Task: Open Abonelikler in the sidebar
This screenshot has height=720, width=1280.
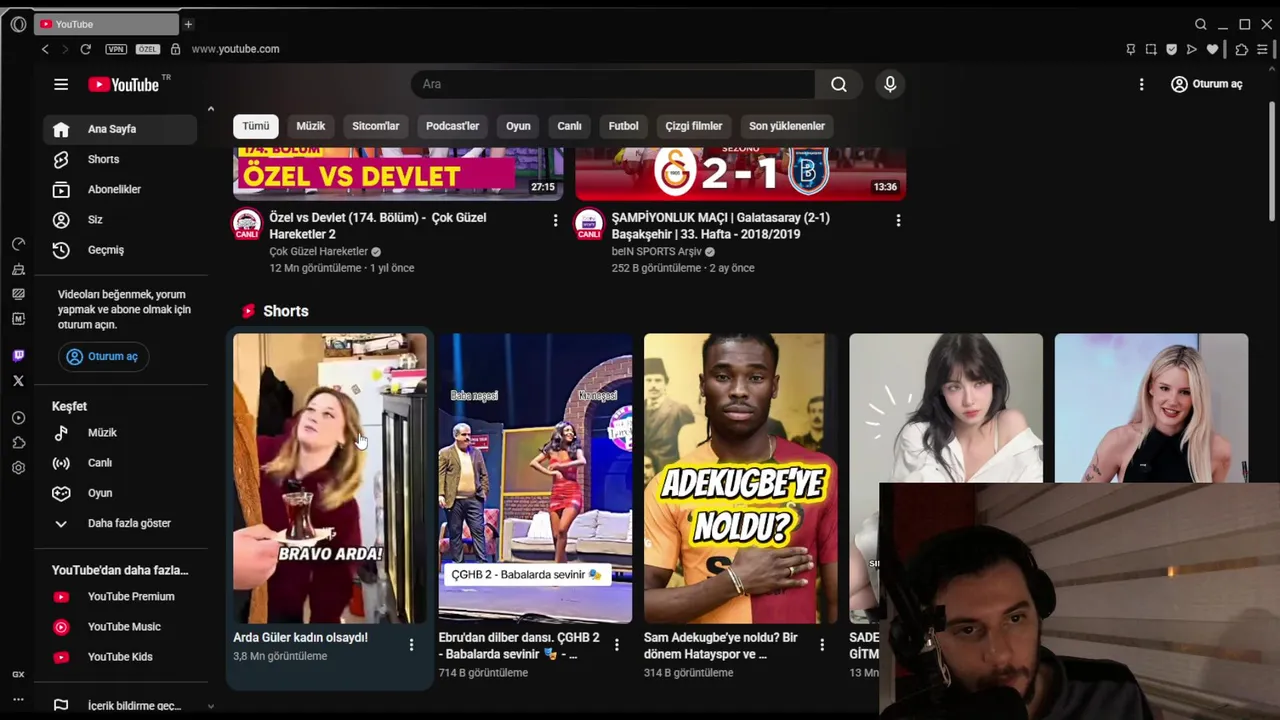Action: (120, 189)
